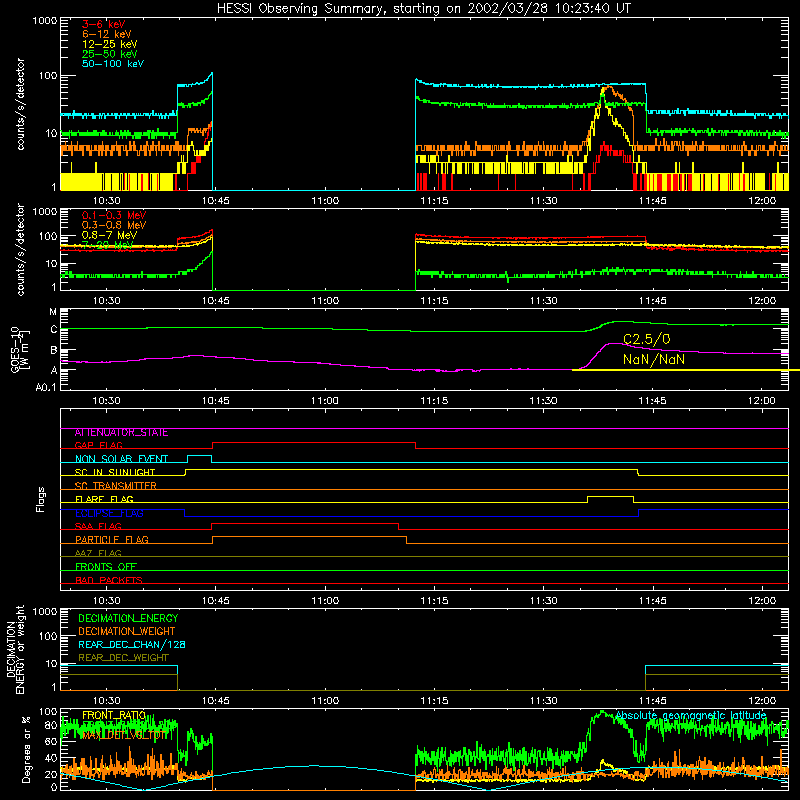Screen dimensions: 800x800
Task: Click the REAR_DEC_WEIGHT legend label
Action: 123,658
